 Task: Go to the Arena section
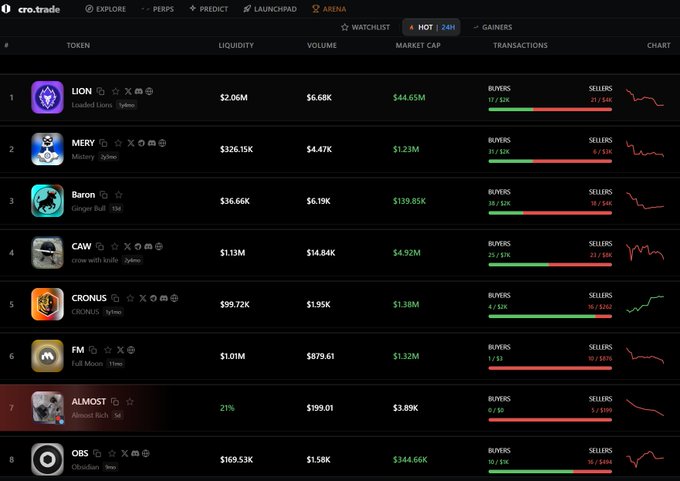click(329, 9)
